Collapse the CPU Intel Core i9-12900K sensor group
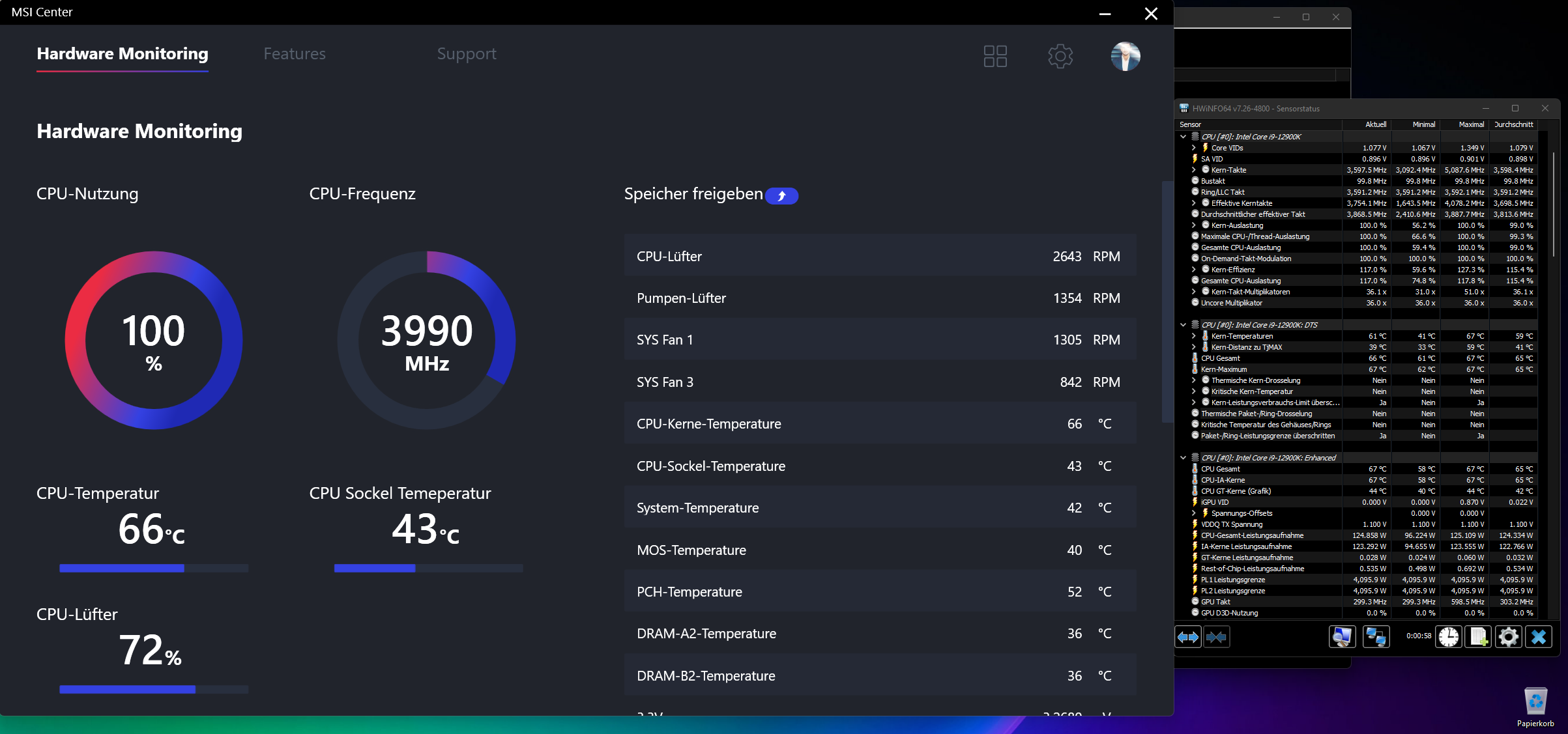This screenshot has width=1568, height=734. [x=1183, y=137]
